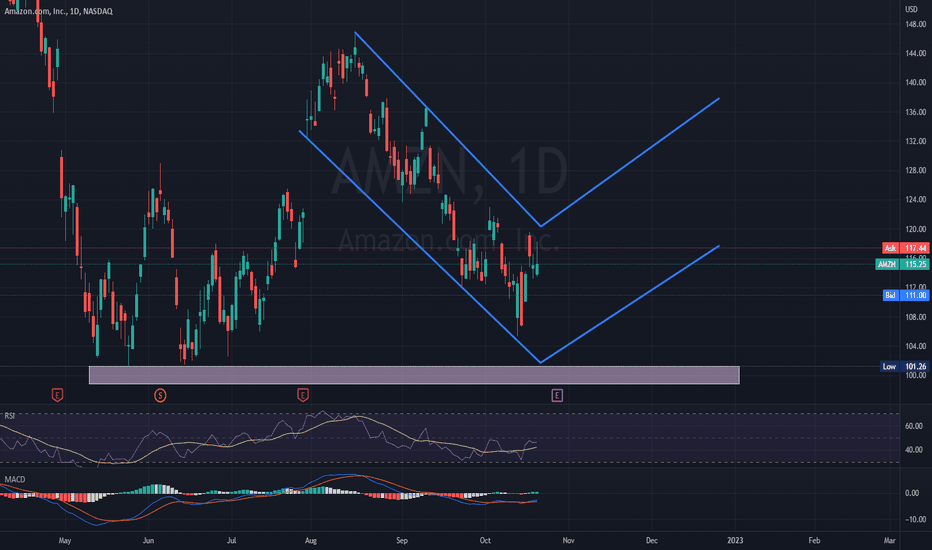932x550 pixels.
Task: Click the 60.00 RSI axis label
Action: [x=914, y=426]
